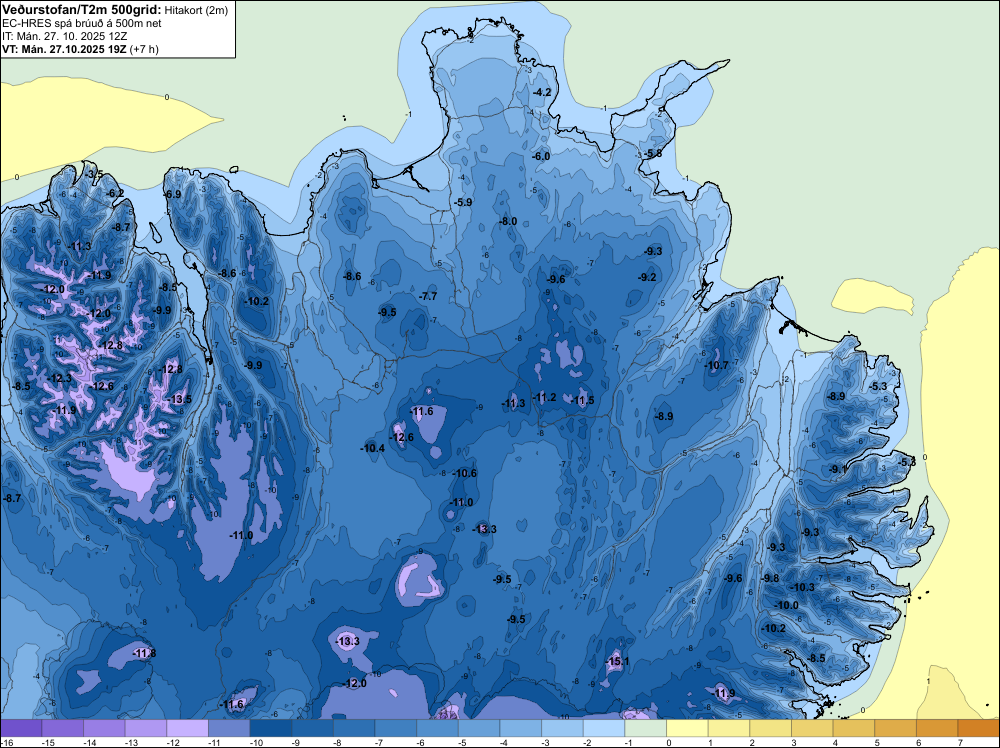This screenshot has width=1000, height=748.
Task: Pick the -5.9 temperature value
Action: coord(463,202)
